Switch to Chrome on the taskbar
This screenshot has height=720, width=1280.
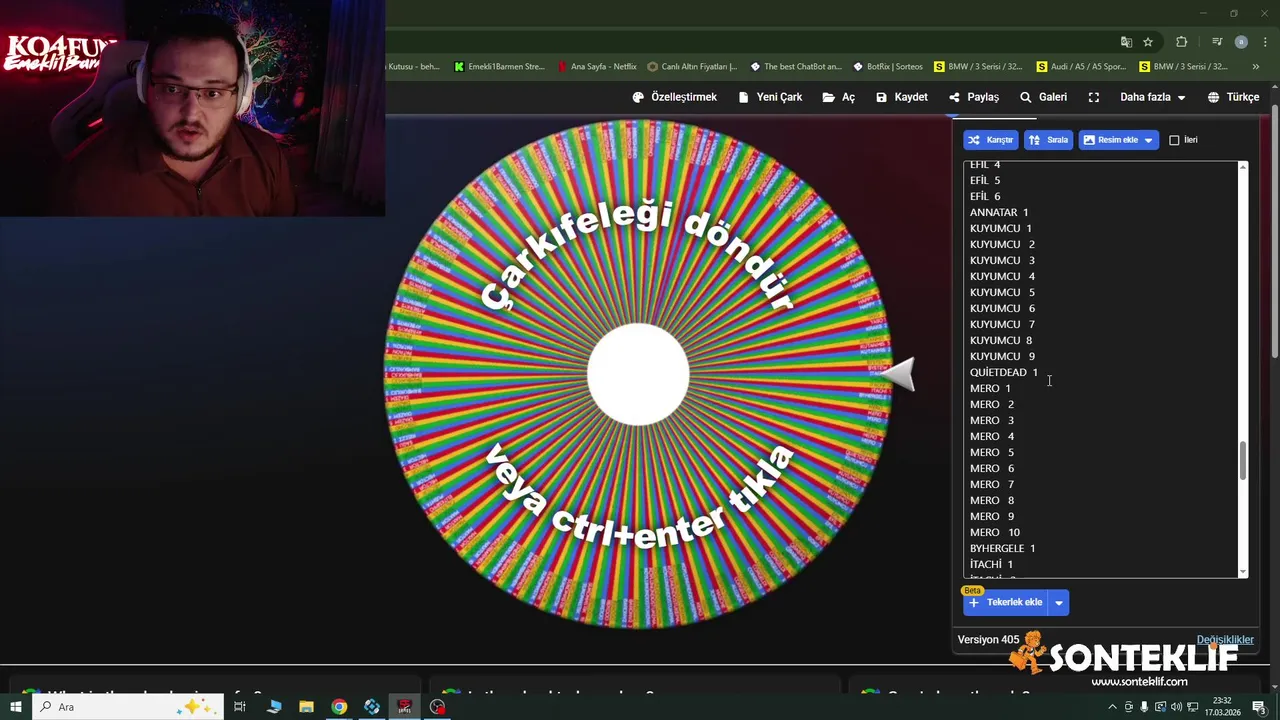(x=339, y=707)
